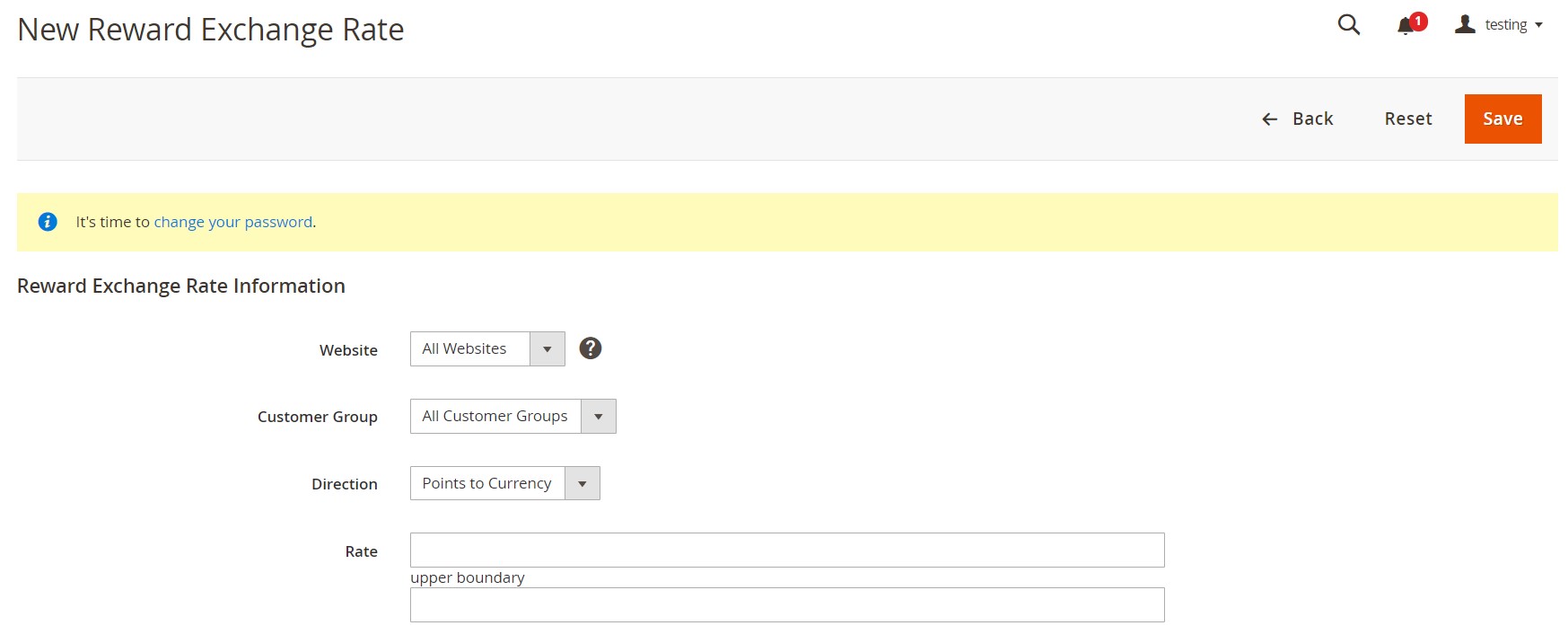Click the Customer Group field label
1568x643 pixels.
point(317,417)
